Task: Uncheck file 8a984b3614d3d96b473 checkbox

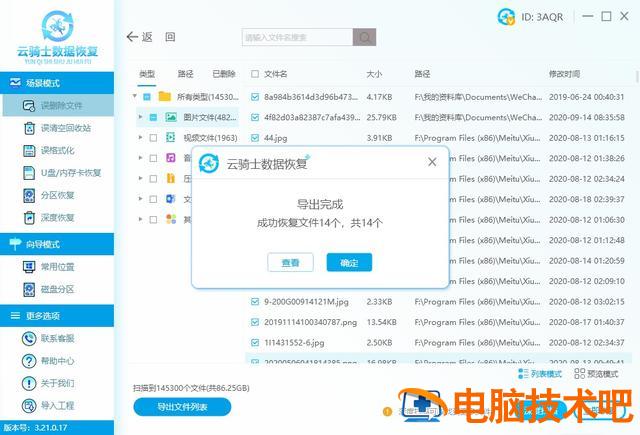Action: tap(255, 97)
